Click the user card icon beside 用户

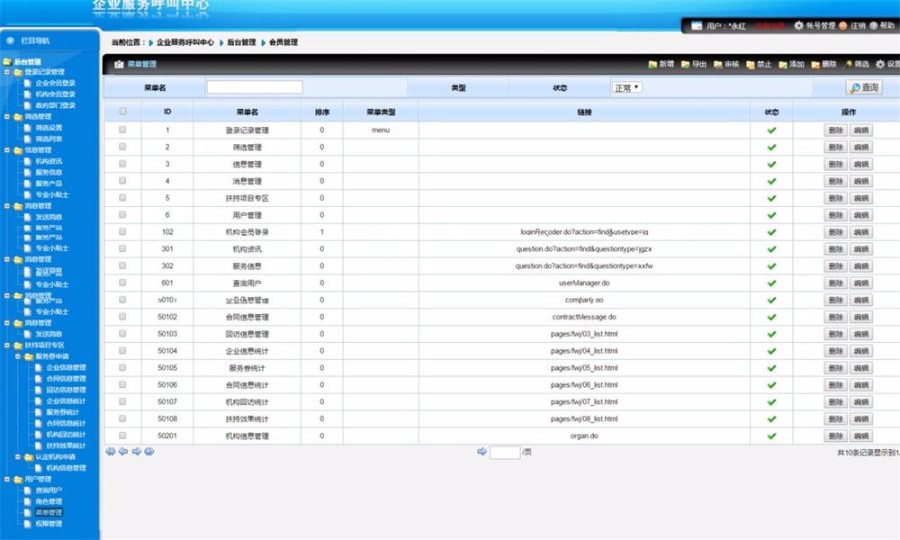(x=696, y=26)
